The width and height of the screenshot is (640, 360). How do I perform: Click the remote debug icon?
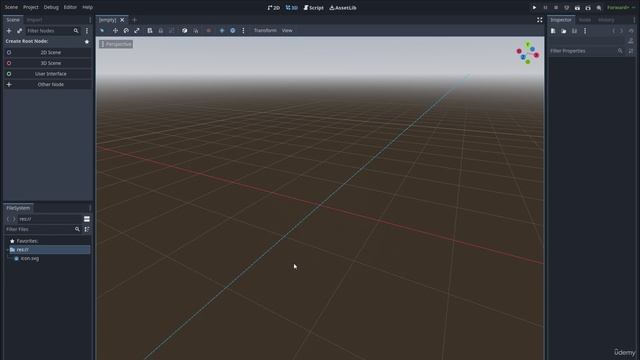pyautogui.click(x=567, y=8)
